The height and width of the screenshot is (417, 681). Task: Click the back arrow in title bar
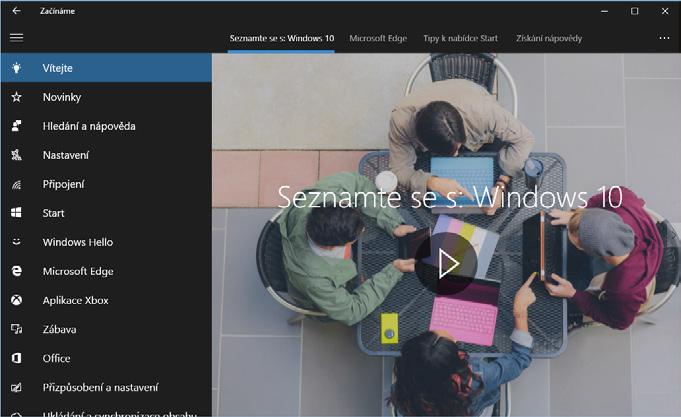click(16, 10)
